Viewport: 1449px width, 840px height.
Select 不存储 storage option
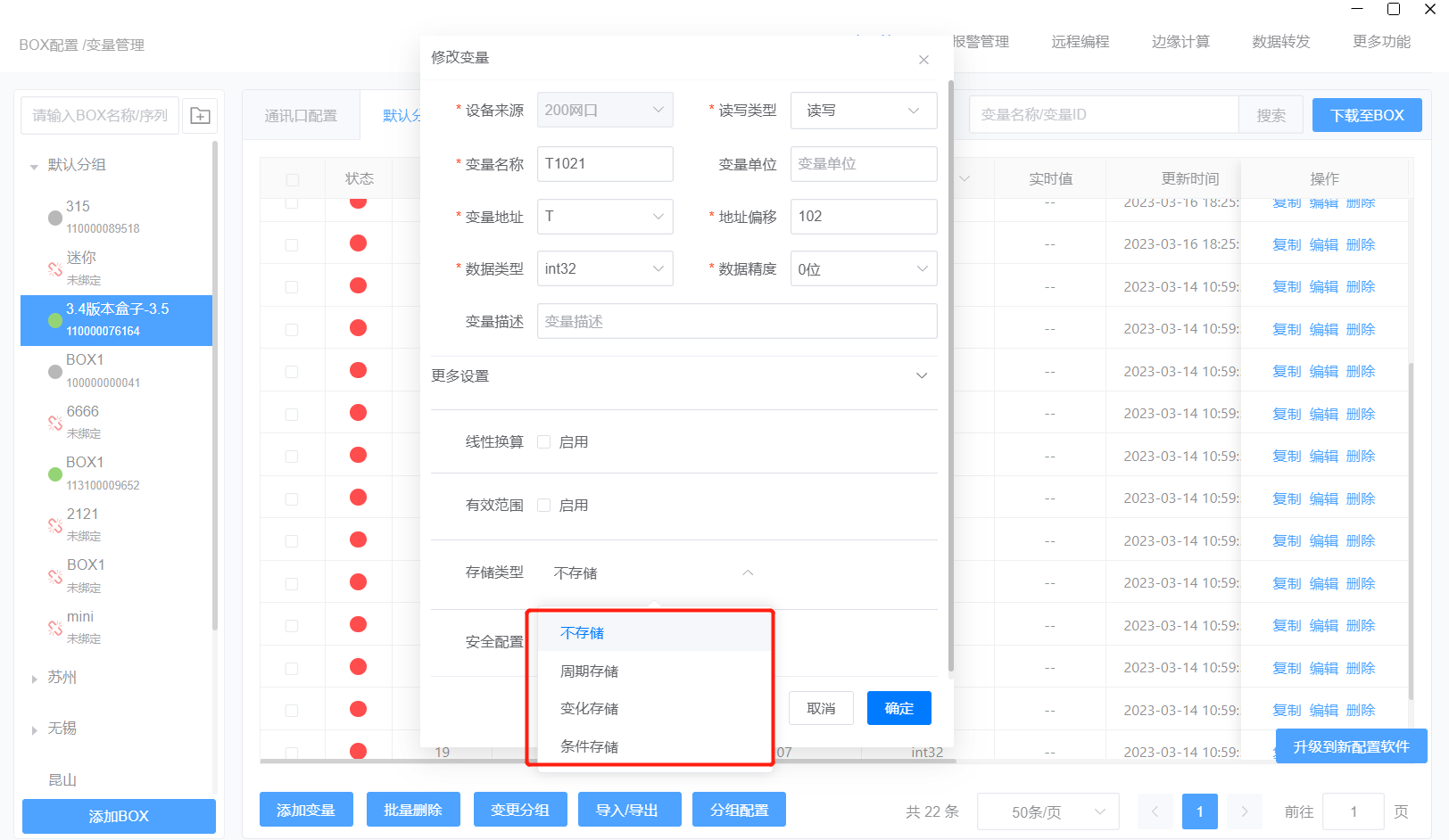click(x=654, y=633)
